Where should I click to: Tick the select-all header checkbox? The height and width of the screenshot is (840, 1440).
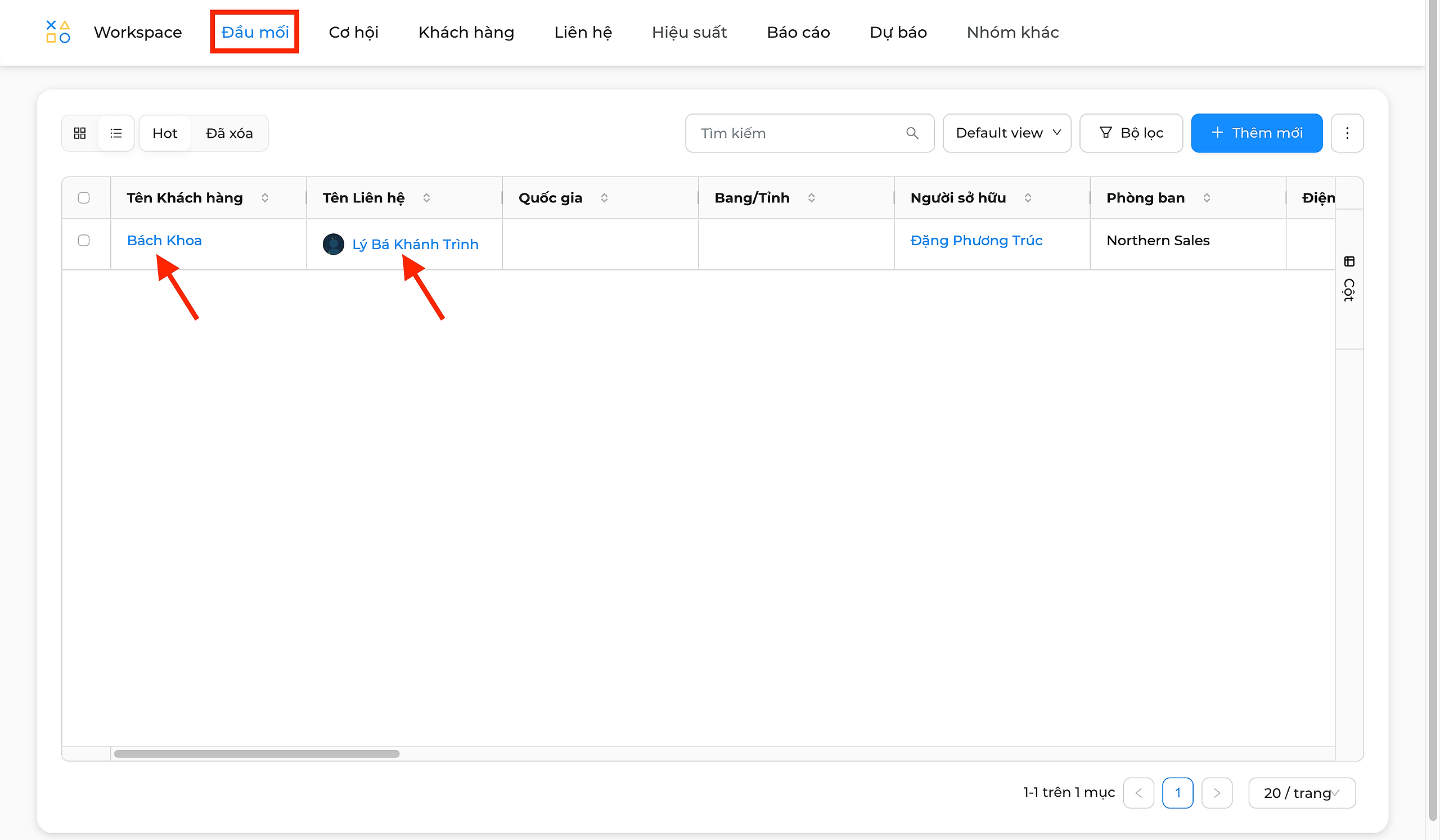(x=84, y=197)
